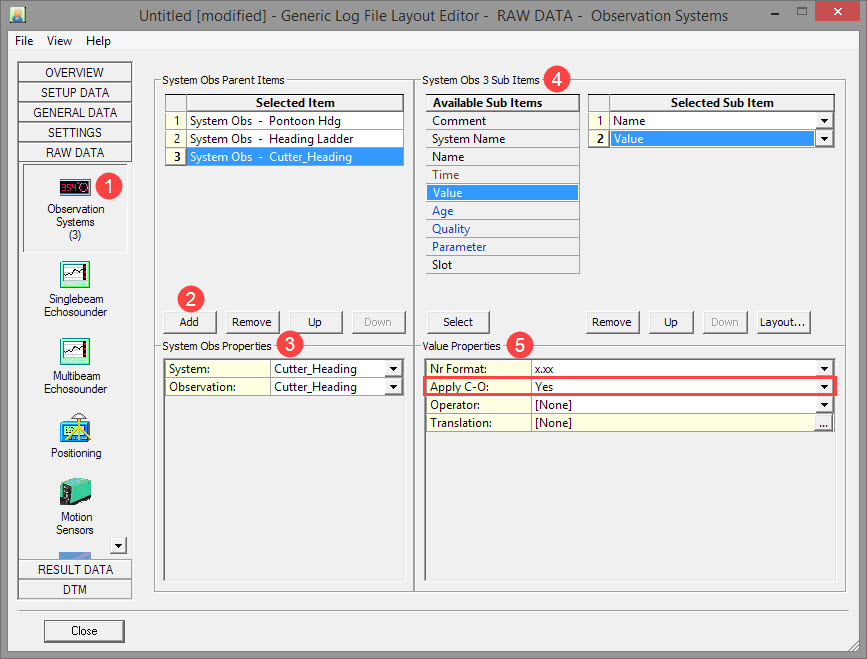Select System Obs - Cutter_Heading row
The width and height of the screenshot is (867, 659).
(x=295, y=157)
